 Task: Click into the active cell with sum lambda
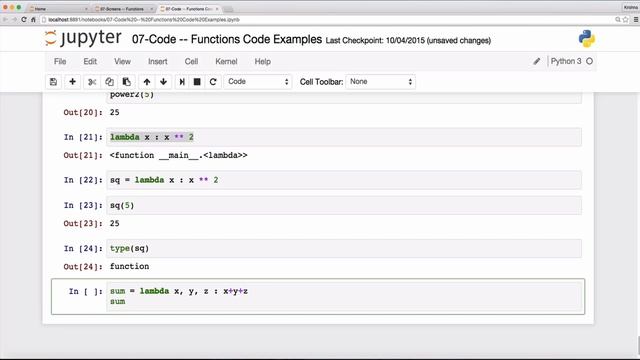(344, 296)
